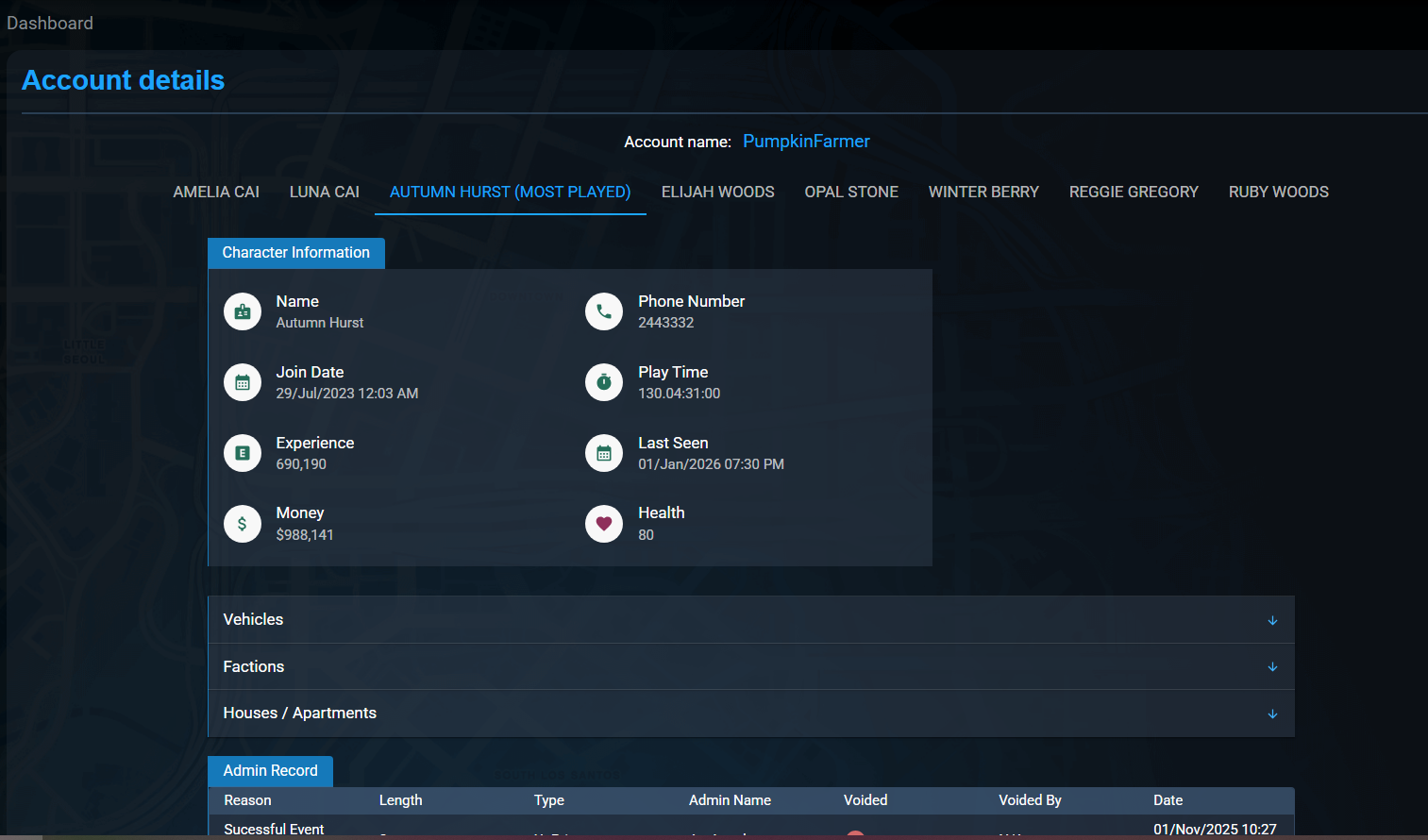Switch to the Amelia Cai tab
Screen dimensions: 1428x840
[216, 192]
